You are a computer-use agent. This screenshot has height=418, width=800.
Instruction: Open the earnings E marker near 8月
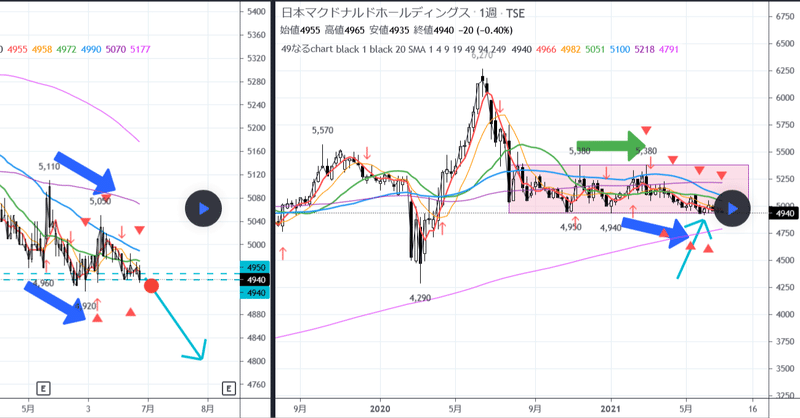click(x=229, y=389)
